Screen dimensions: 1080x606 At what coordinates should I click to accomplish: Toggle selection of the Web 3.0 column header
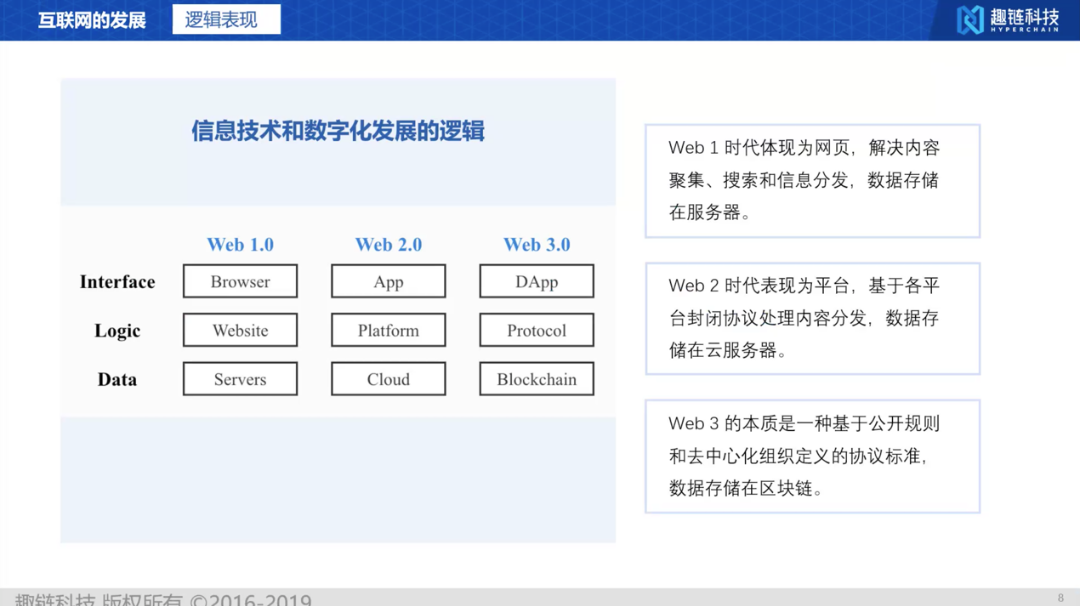point(536,244)
